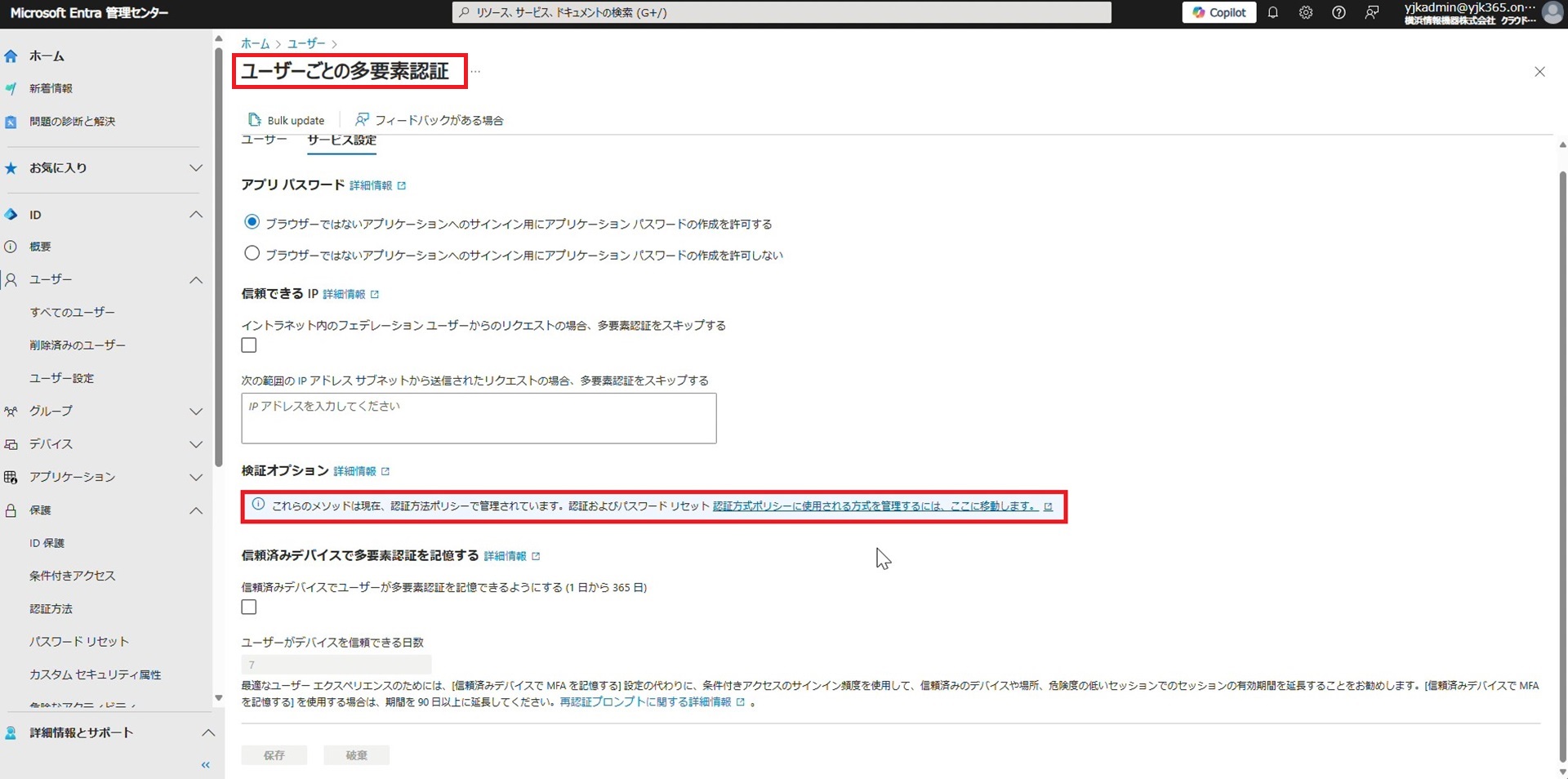Click the Bulk update toolbar icon
The width and height of the screenshot is (1568, 779).
(255, 120)
